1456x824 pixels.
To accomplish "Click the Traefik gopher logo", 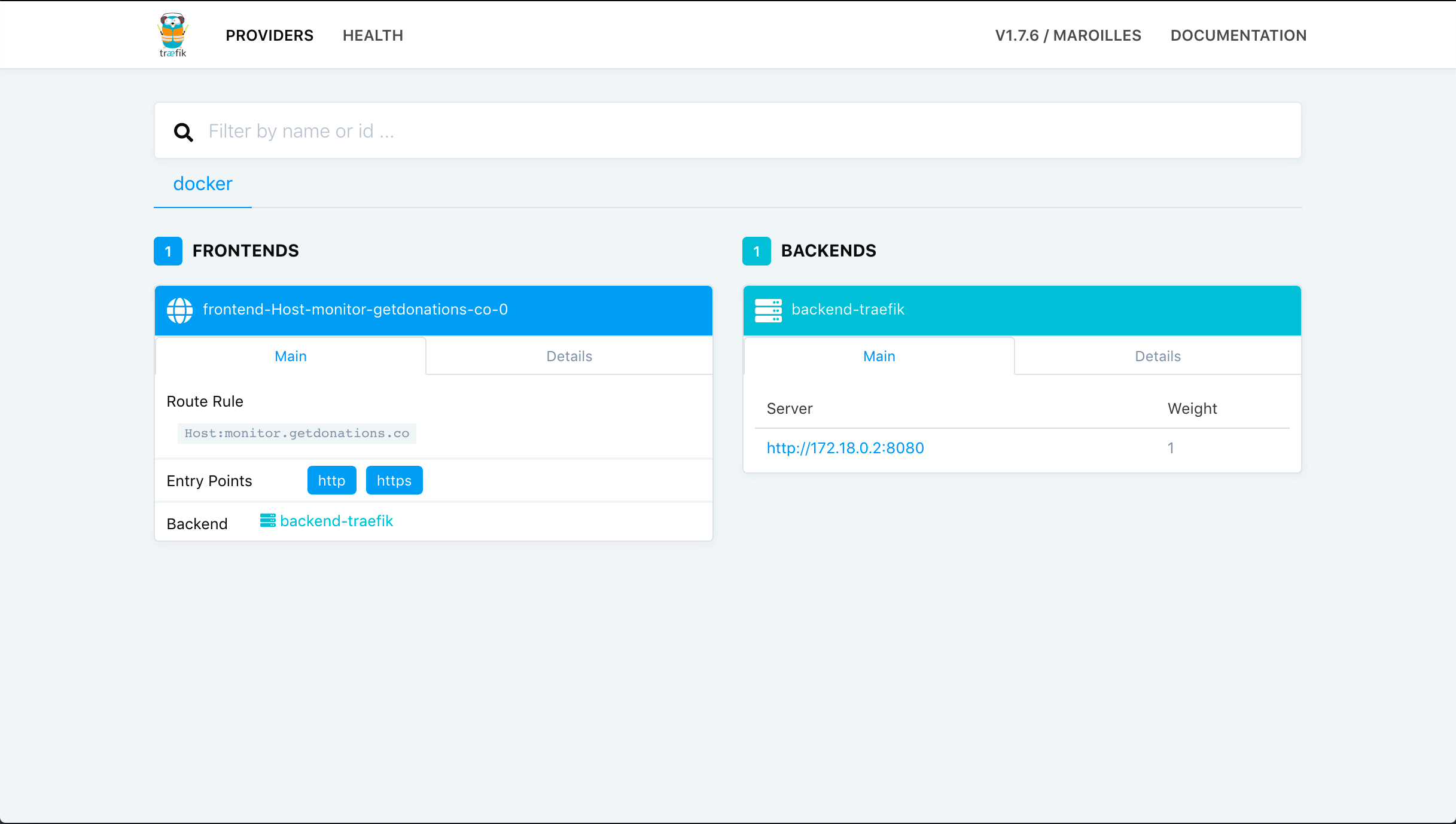I will (x=173, y=35).
